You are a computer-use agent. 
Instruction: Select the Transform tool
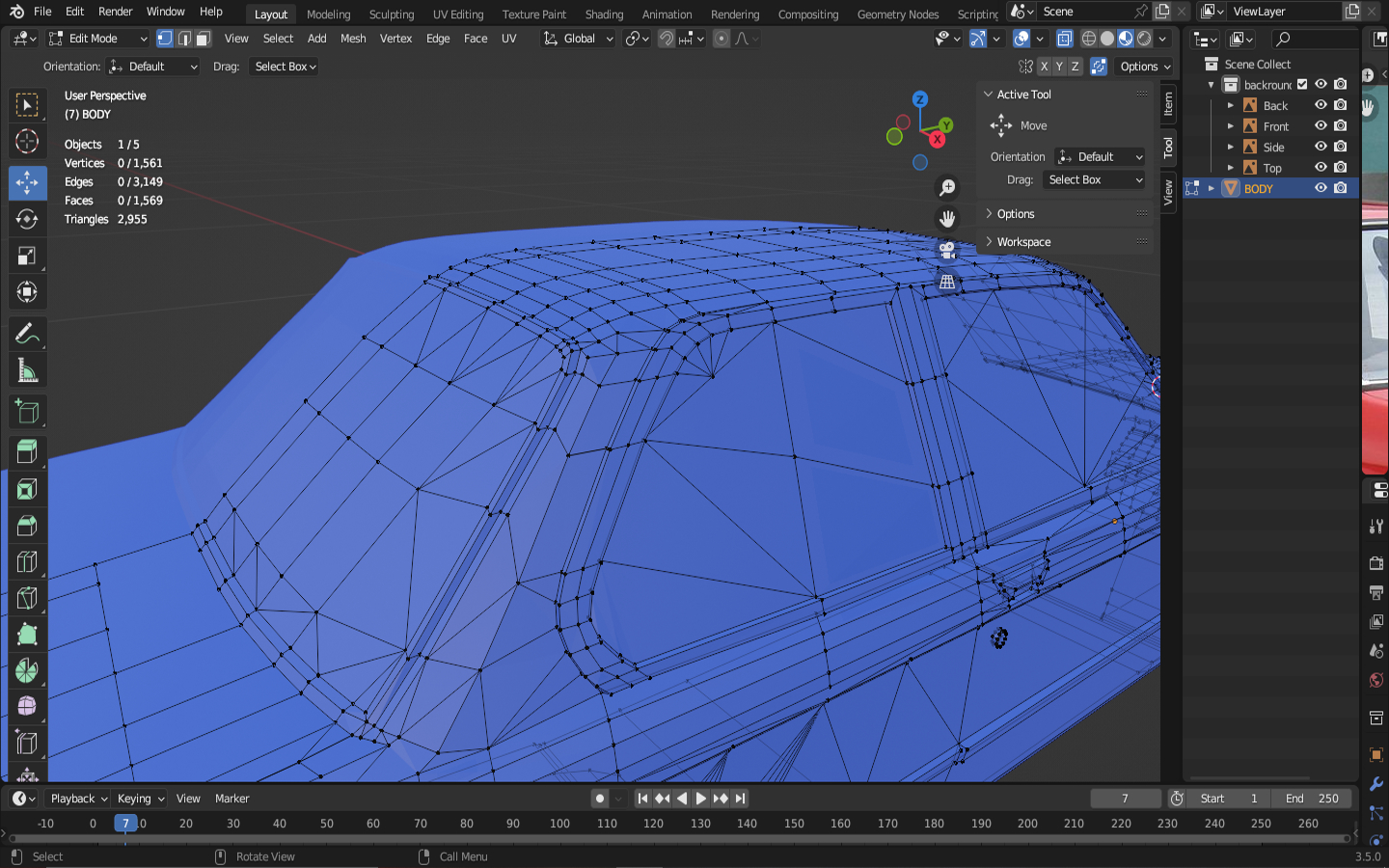[x=27, y=292]
